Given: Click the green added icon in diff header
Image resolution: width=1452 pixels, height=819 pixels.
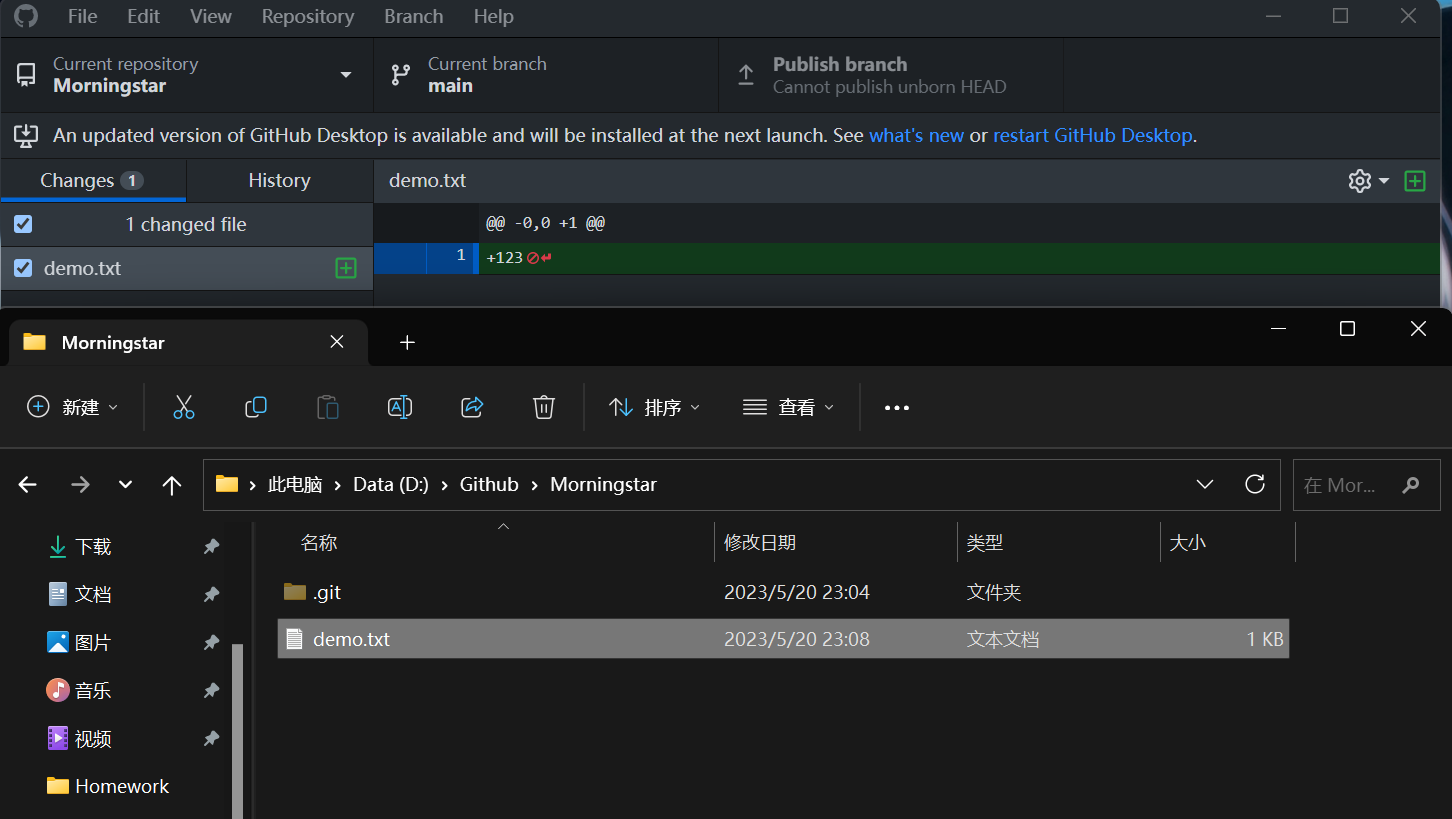Looking at the screenshot, I should (x=1415, y=181).
